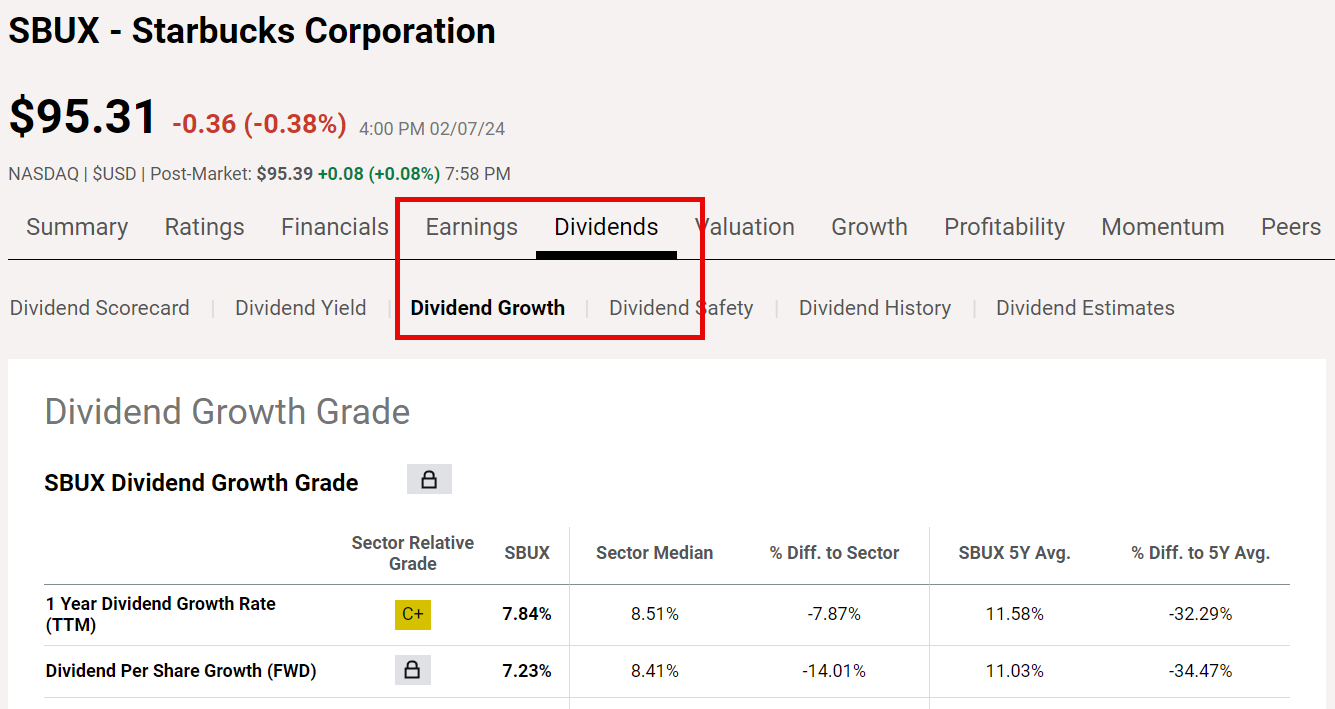Click the 11.58% five-year average value
This screenshot has width=1335, height=709.
pyautogui.click(x=1015, y=614)
